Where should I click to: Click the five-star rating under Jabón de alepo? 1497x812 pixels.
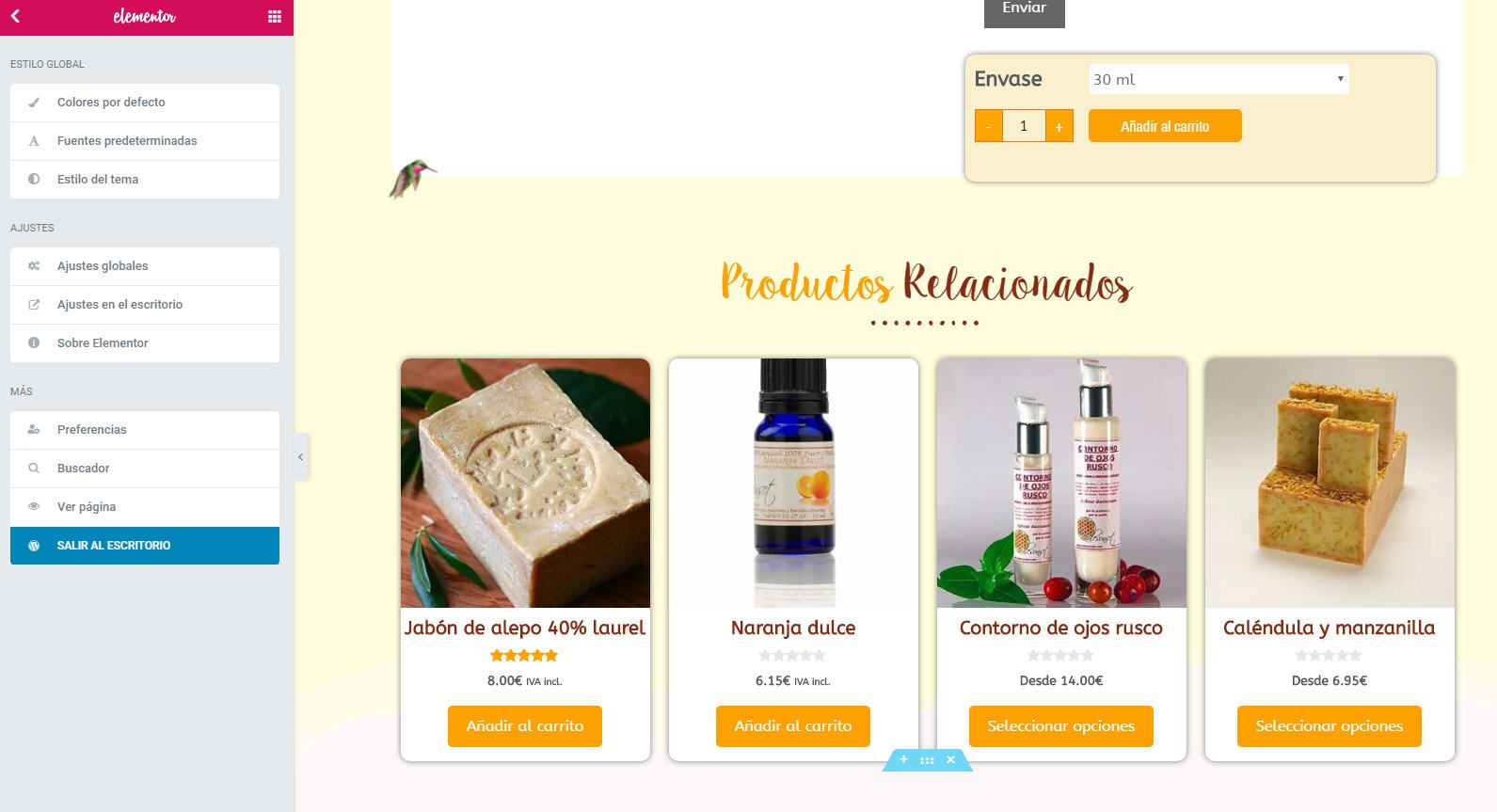[x=525, y=655]
